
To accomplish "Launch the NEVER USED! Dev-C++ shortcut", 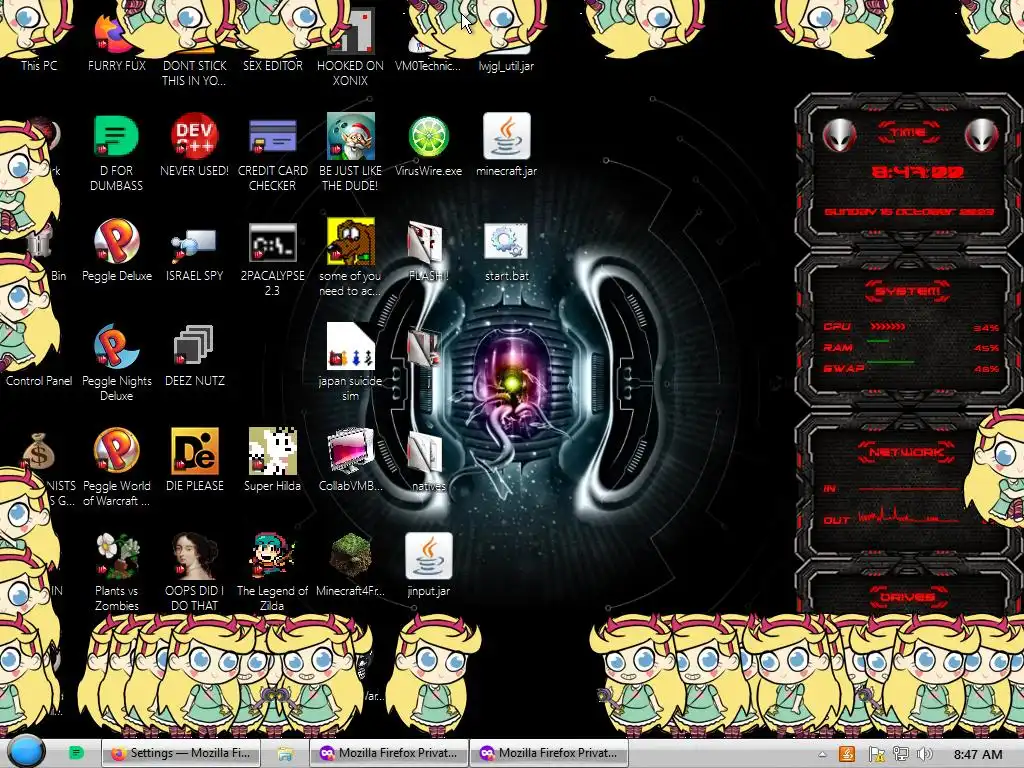I will pyautogui.click(x=195, y=136).
